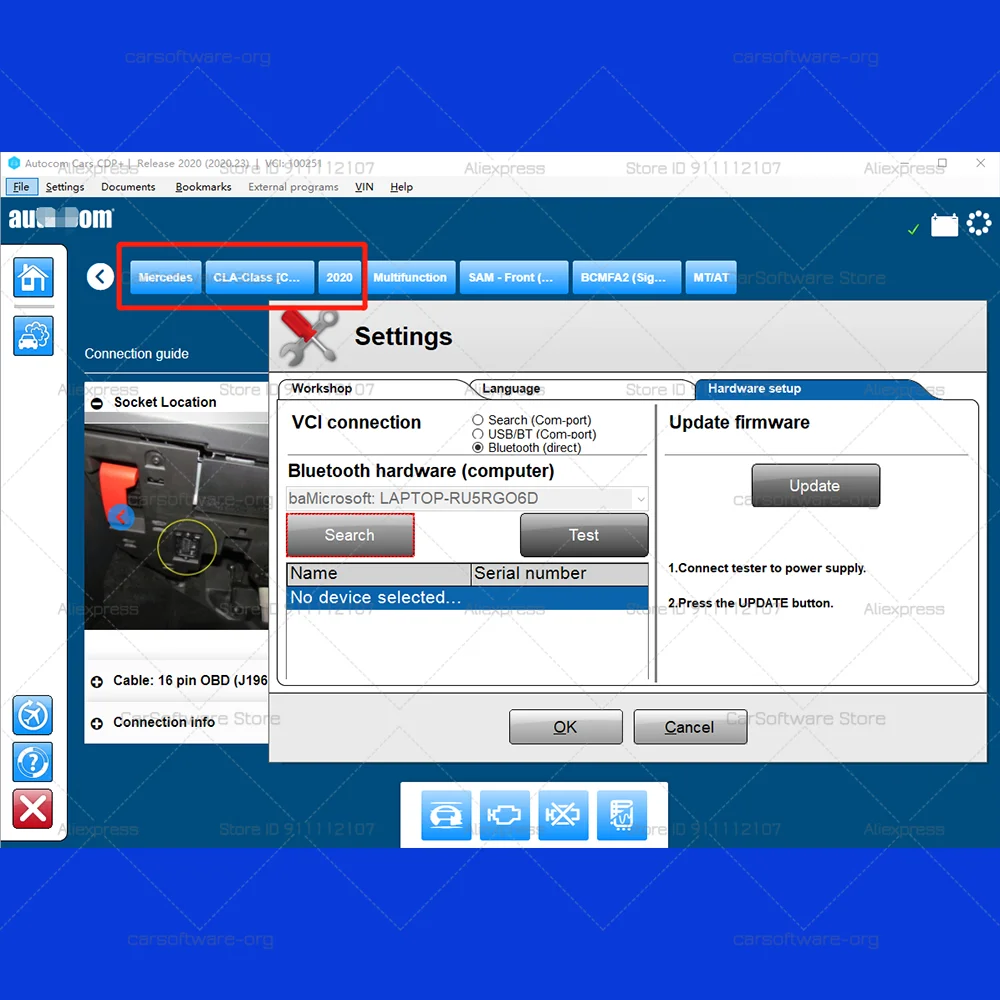1000x1000 pixels.
Task: Click the 2020 year breadcrumb
Action: point(339,277)
